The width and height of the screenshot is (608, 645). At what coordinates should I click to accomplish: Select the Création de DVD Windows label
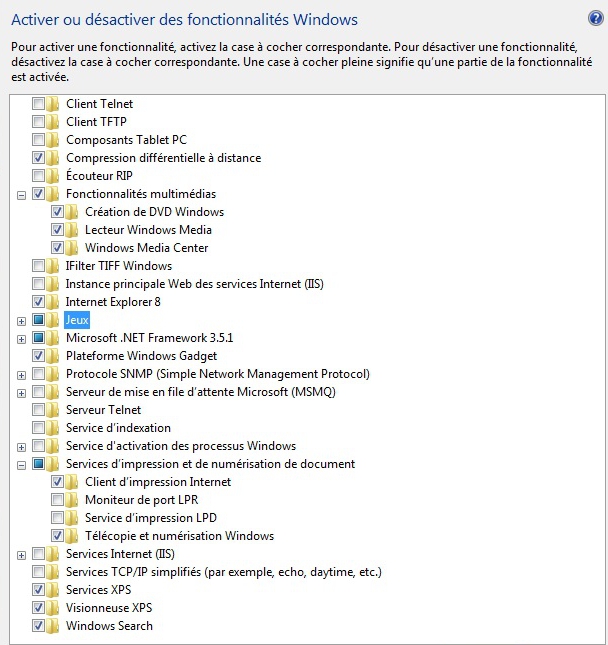[155, 212]
